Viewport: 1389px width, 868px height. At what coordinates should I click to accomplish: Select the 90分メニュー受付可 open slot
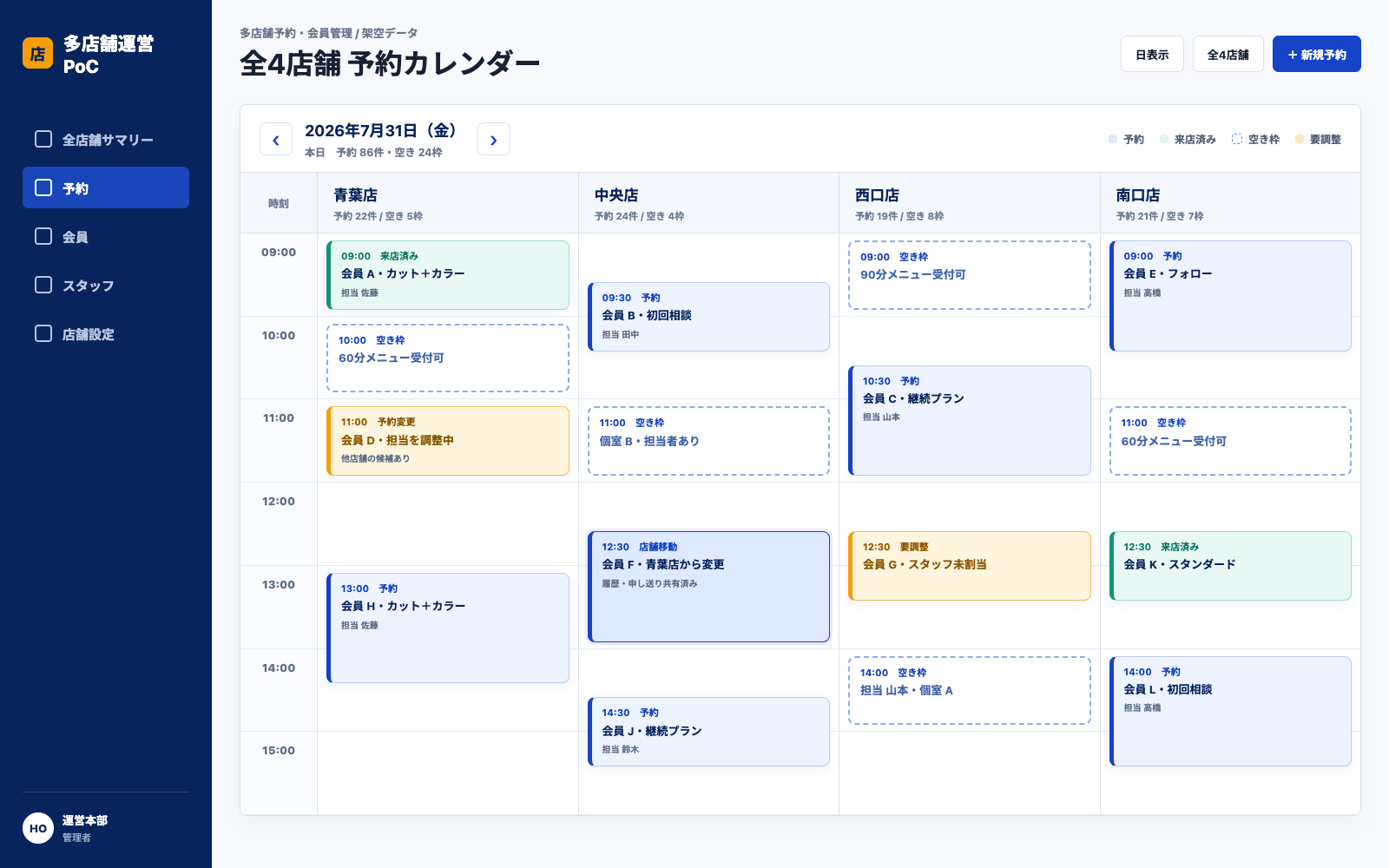point(970,275)
